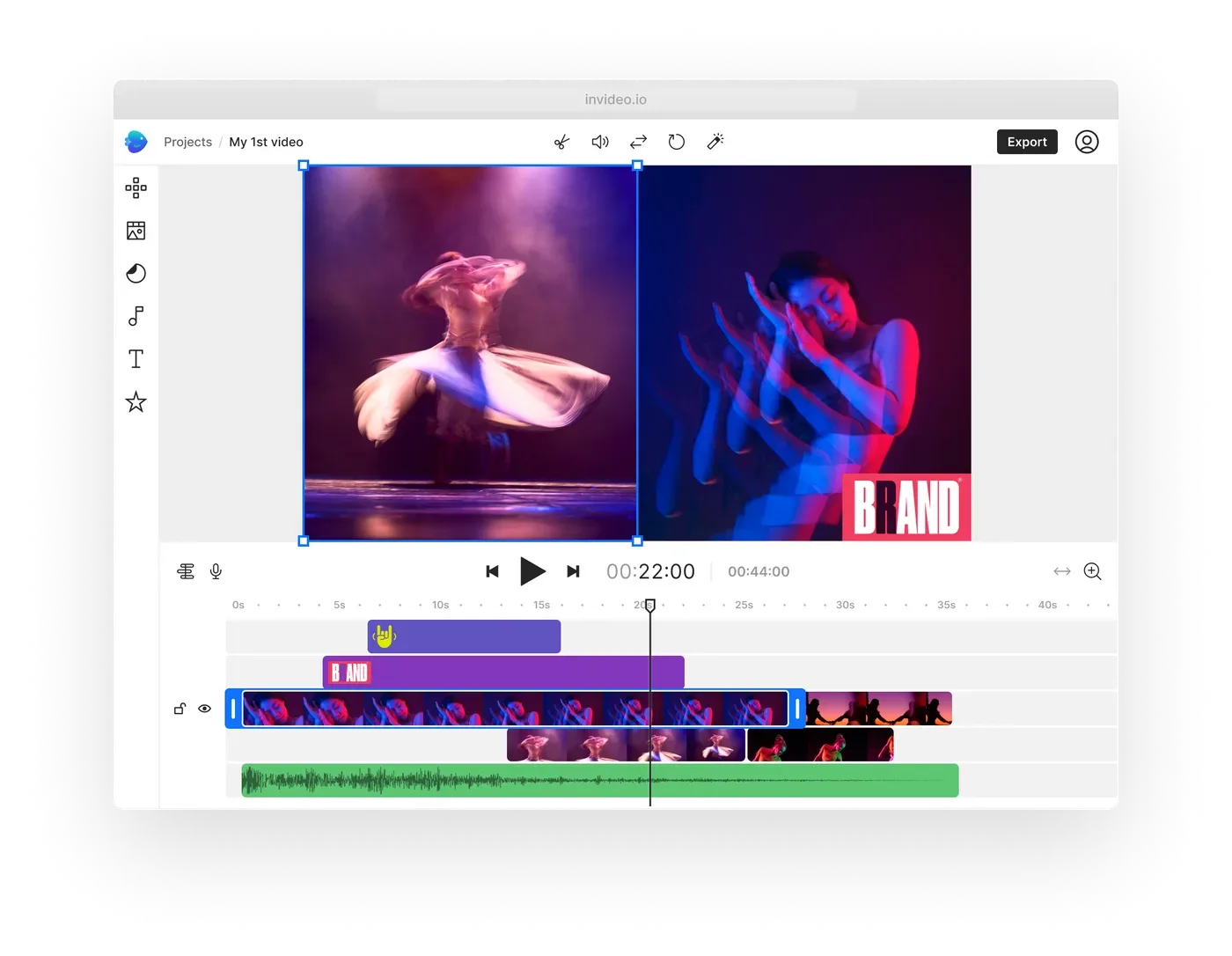Select the red-green dancer clip on timeline
This screenshot has height=956, width=1232.
(x=820, y=746)
